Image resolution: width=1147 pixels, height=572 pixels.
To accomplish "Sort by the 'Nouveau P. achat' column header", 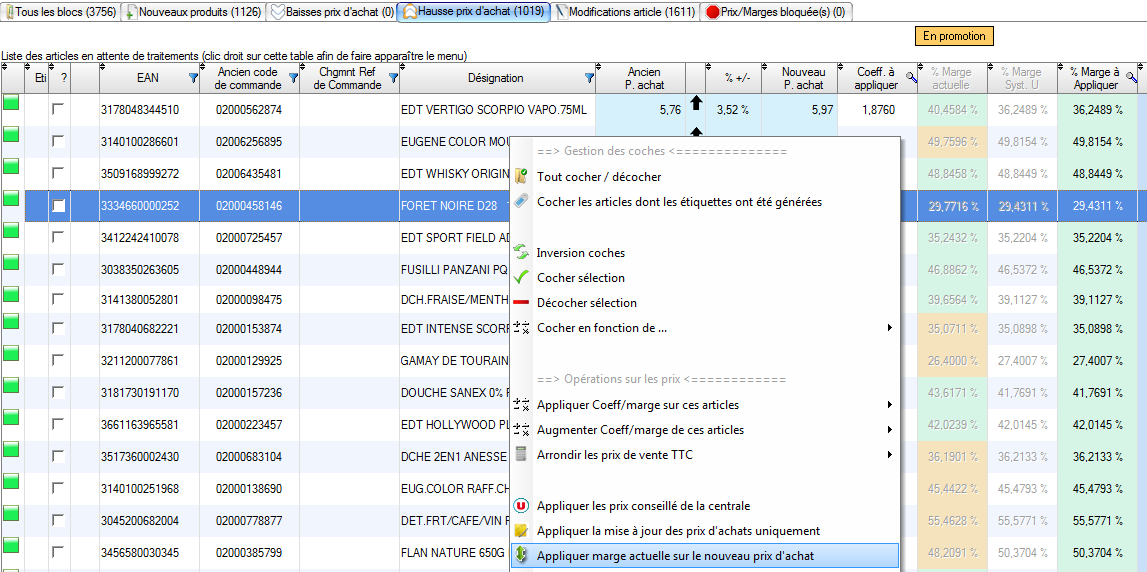I will (x=803, y=78).
